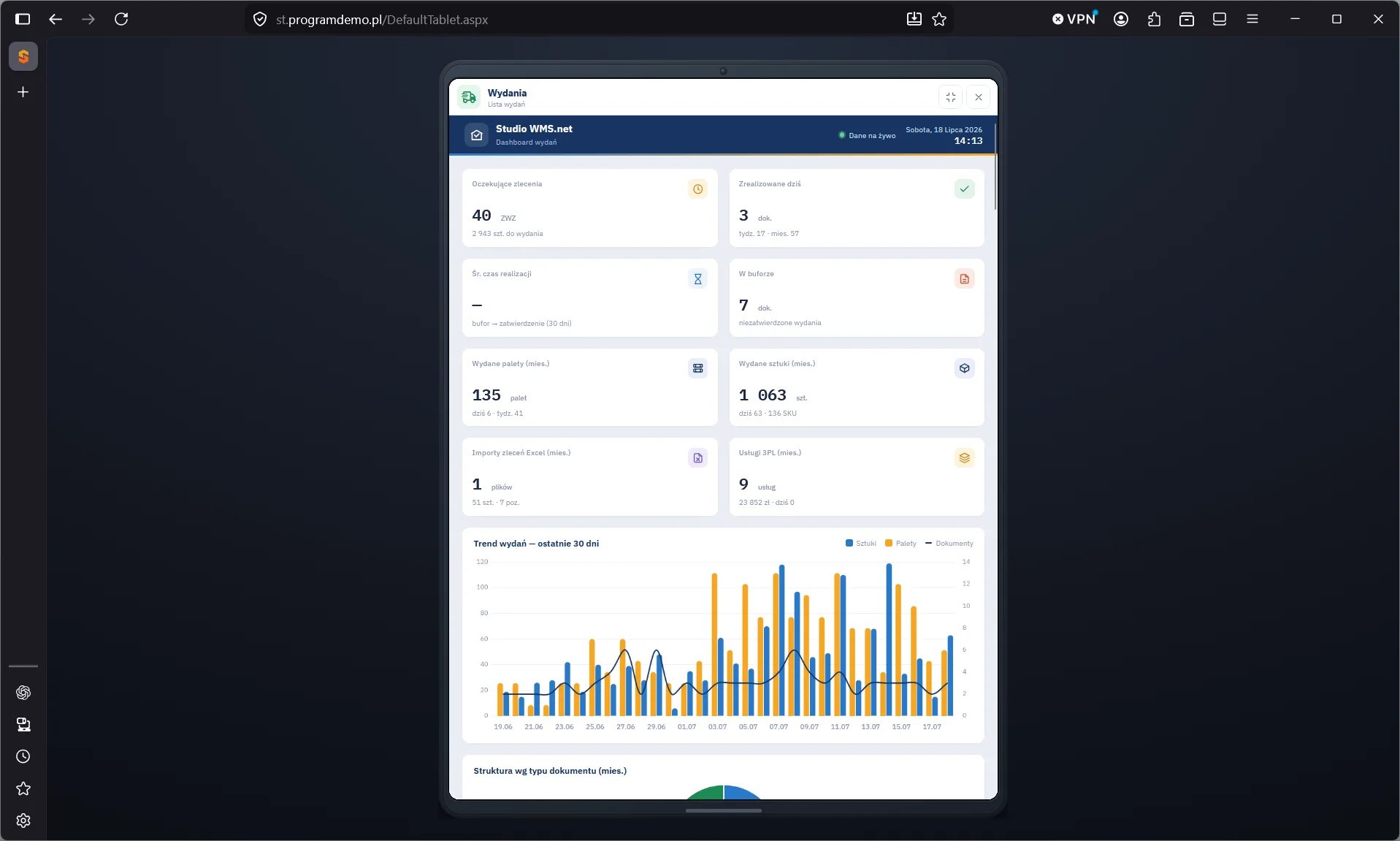Reload the page
This screenshot has height=841, width=1400.
[x=121, y=19]
